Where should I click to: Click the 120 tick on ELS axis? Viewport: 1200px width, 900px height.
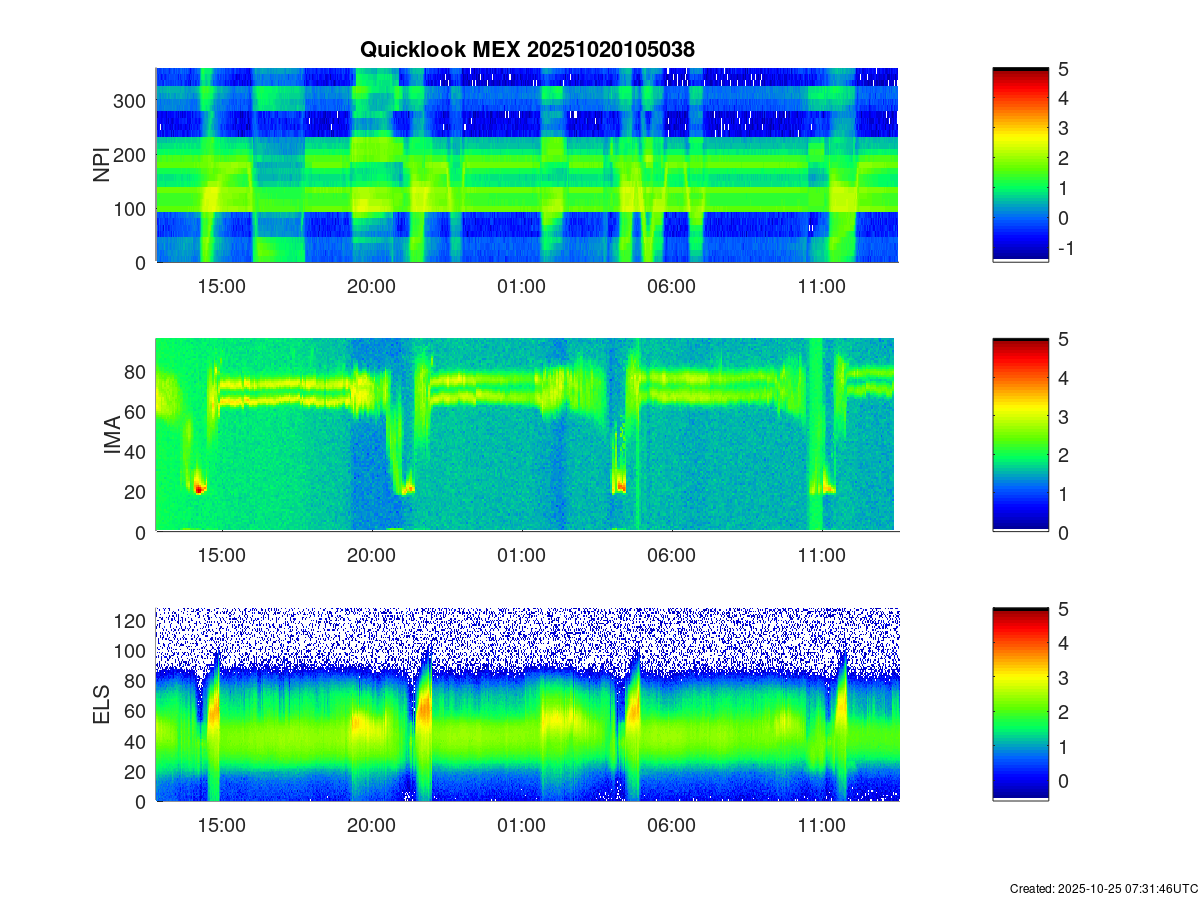click(x=133, y=621)
